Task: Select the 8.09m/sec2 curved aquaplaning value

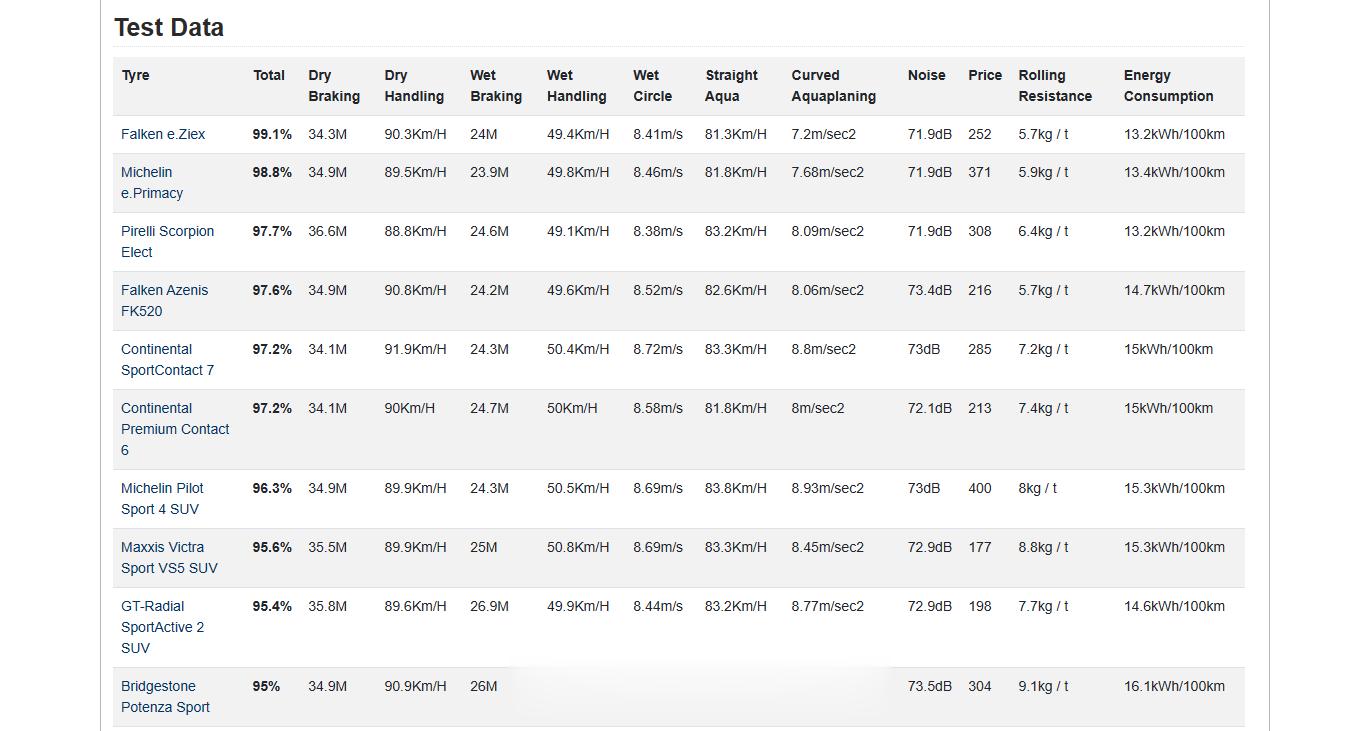Action: (x=827, y=231)
